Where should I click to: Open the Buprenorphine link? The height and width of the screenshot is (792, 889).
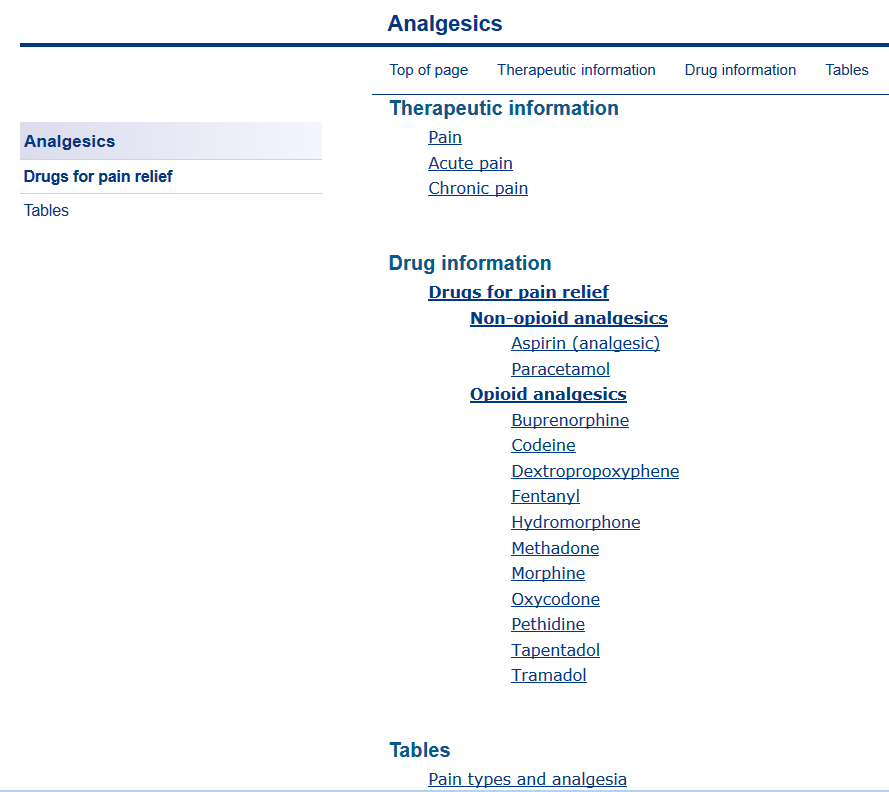(x=570, y=420)
